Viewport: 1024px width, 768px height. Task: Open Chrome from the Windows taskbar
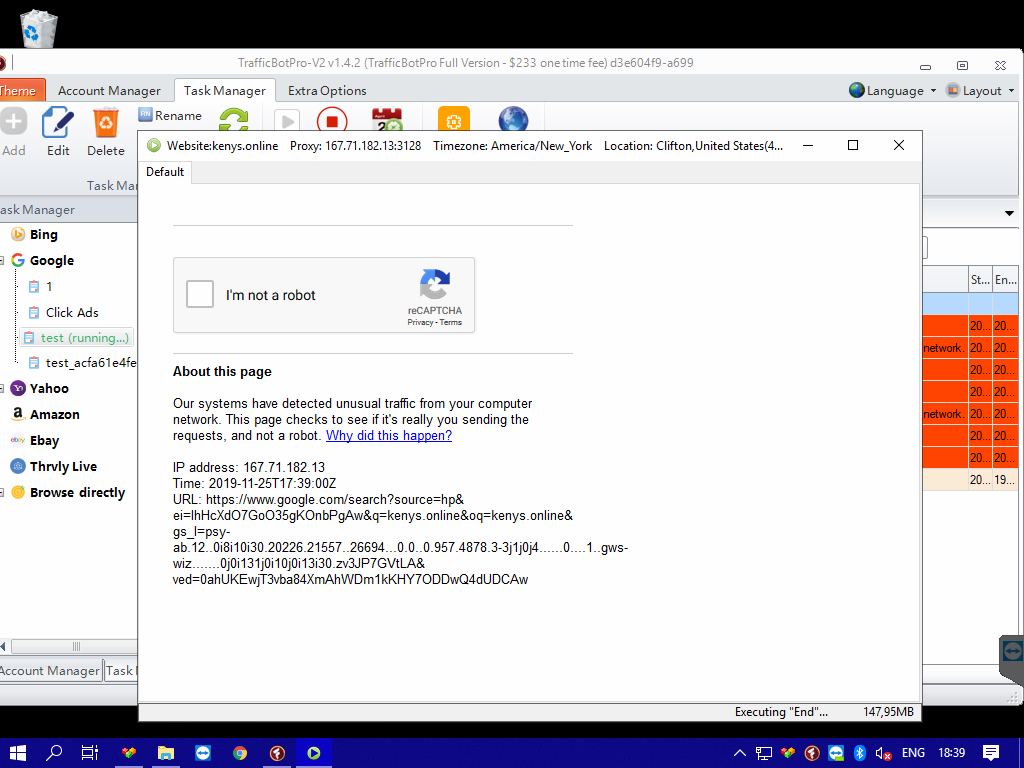click(240, 753)
